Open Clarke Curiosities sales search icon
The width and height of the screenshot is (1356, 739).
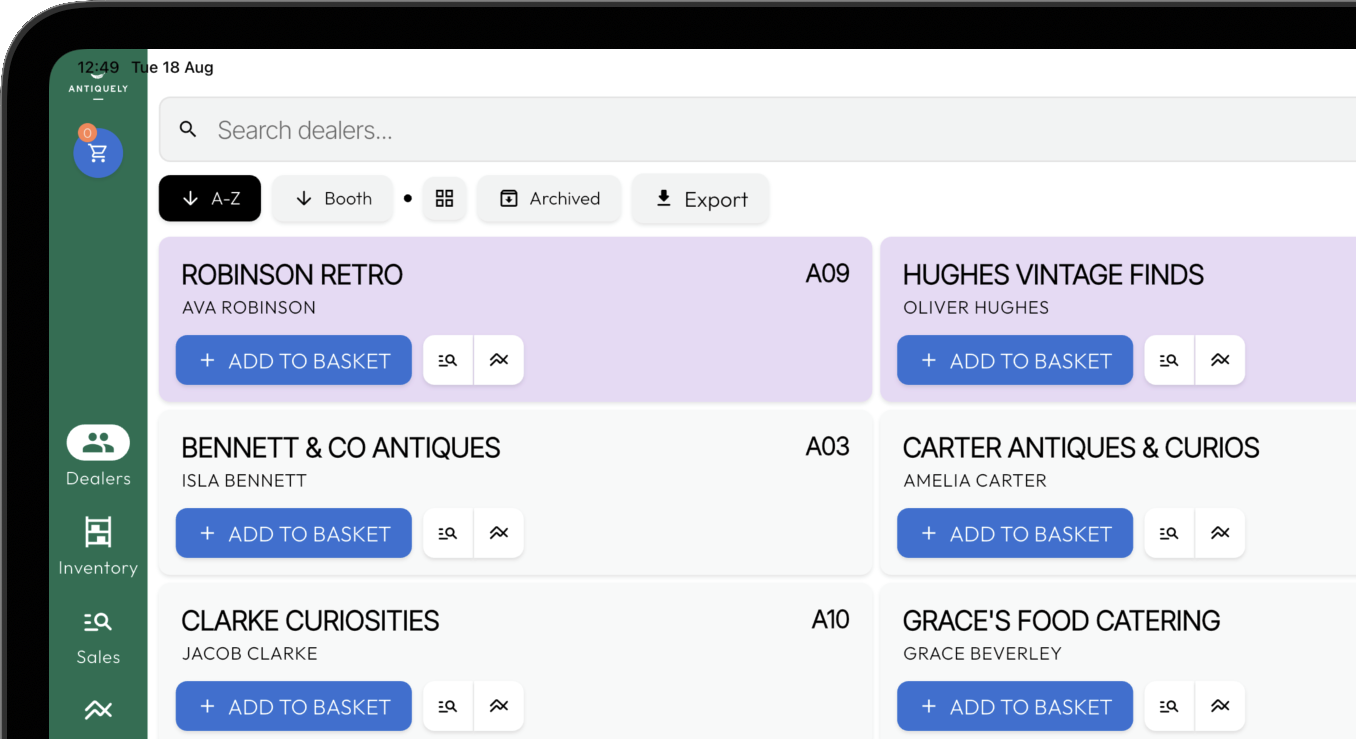(x=448, y=706)
